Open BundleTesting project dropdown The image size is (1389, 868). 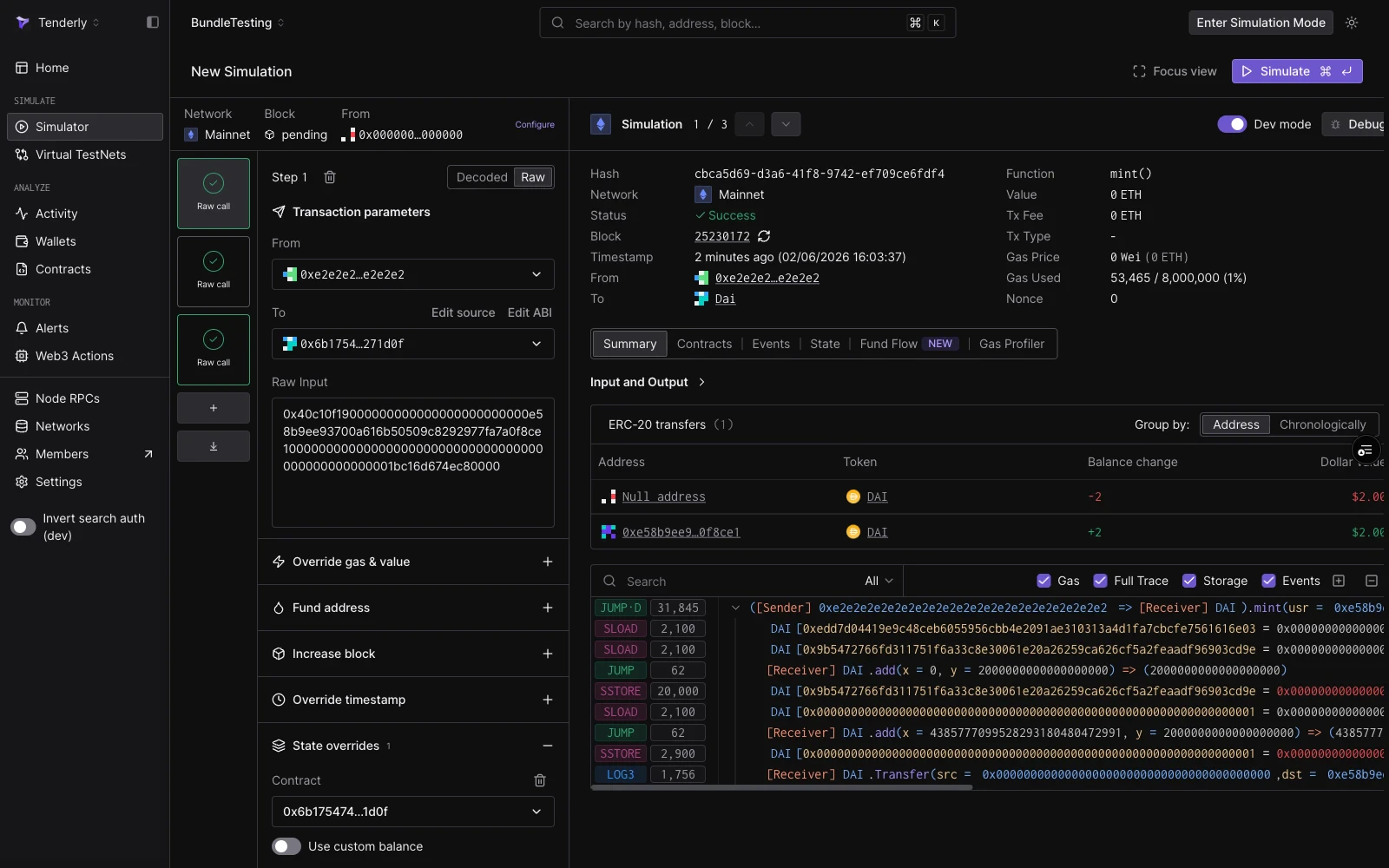238,23
